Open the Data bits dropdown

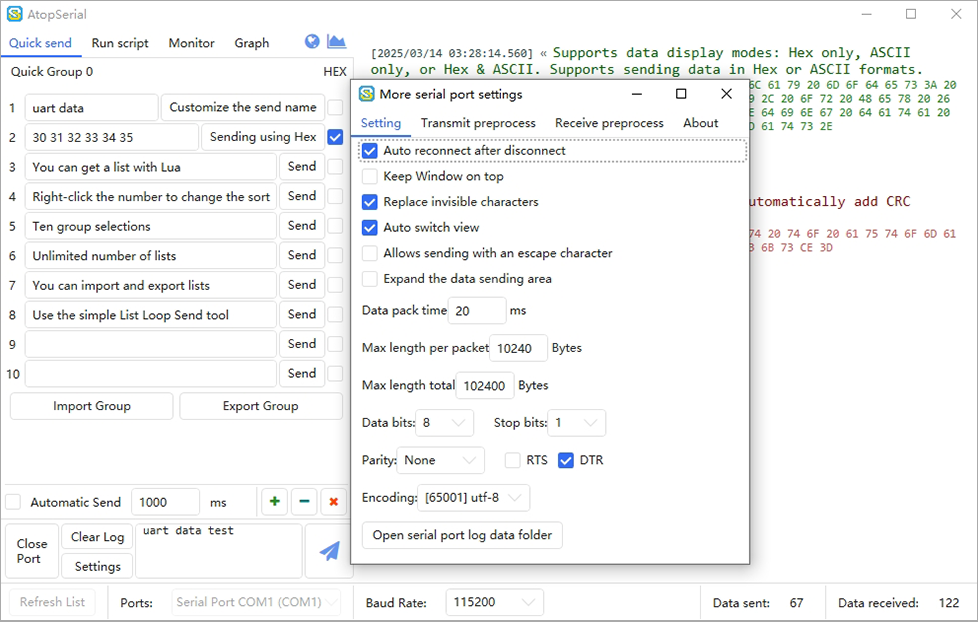[x=445, y=423]
